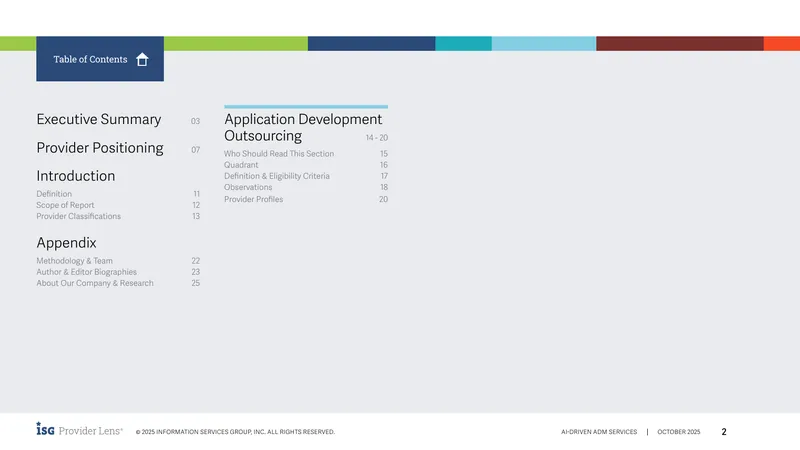Open the Quadrant entry
This screenshot has width=800, height=450.
coord(241,165)
